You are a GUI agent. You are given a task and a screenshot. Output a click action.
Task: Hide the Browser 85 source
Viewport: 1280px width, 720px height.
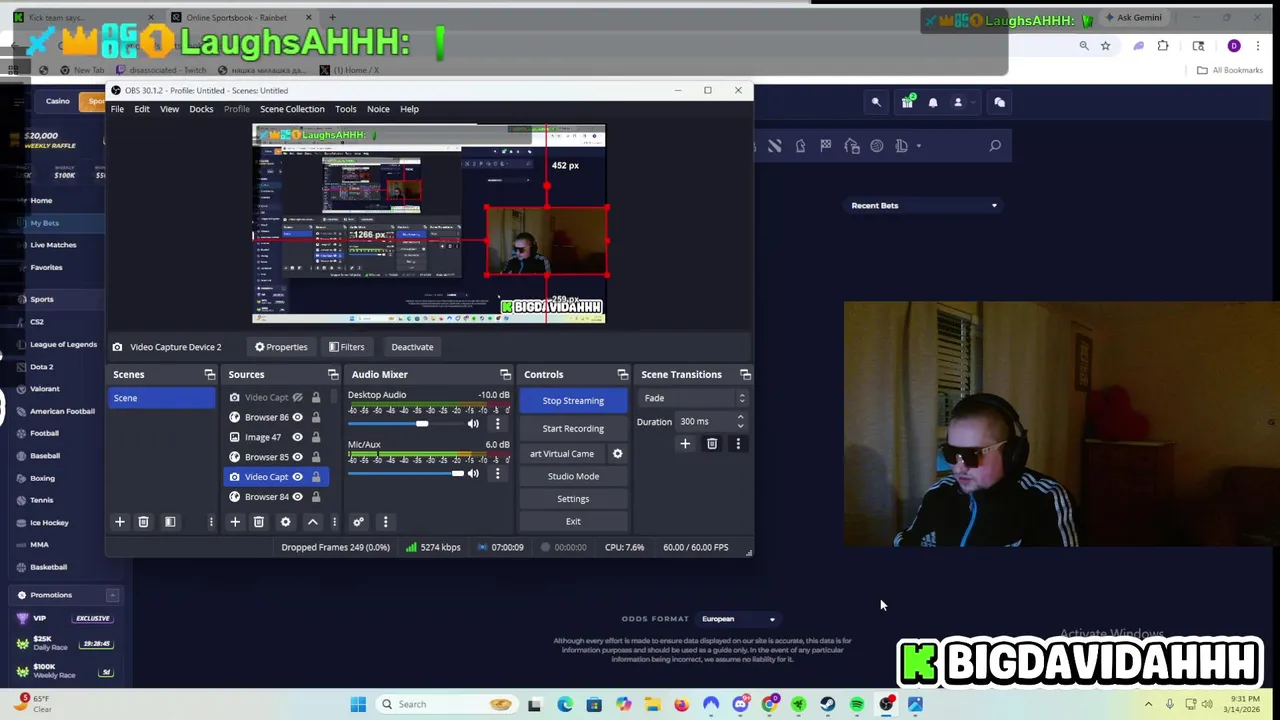coord(297,457)
